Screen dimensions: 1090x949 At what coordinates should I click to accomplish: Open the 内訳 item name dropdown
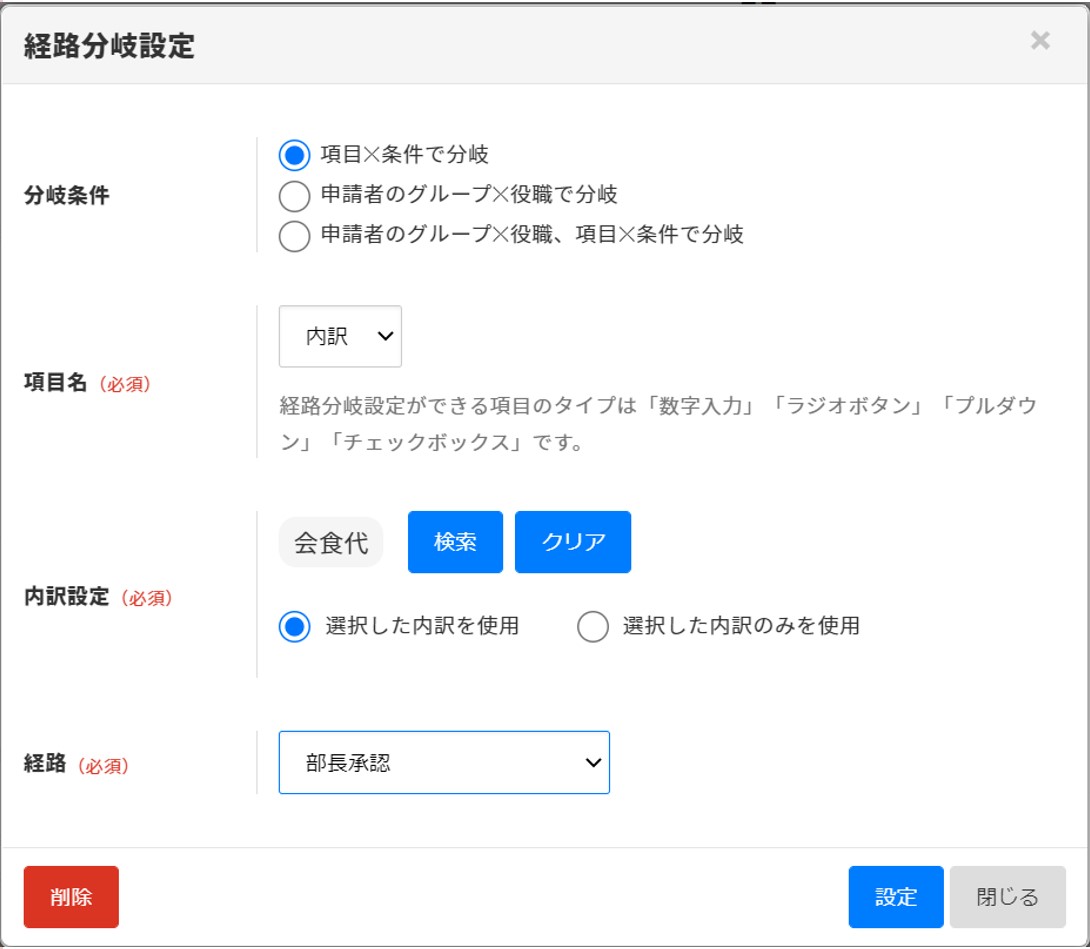pos(339,337)
